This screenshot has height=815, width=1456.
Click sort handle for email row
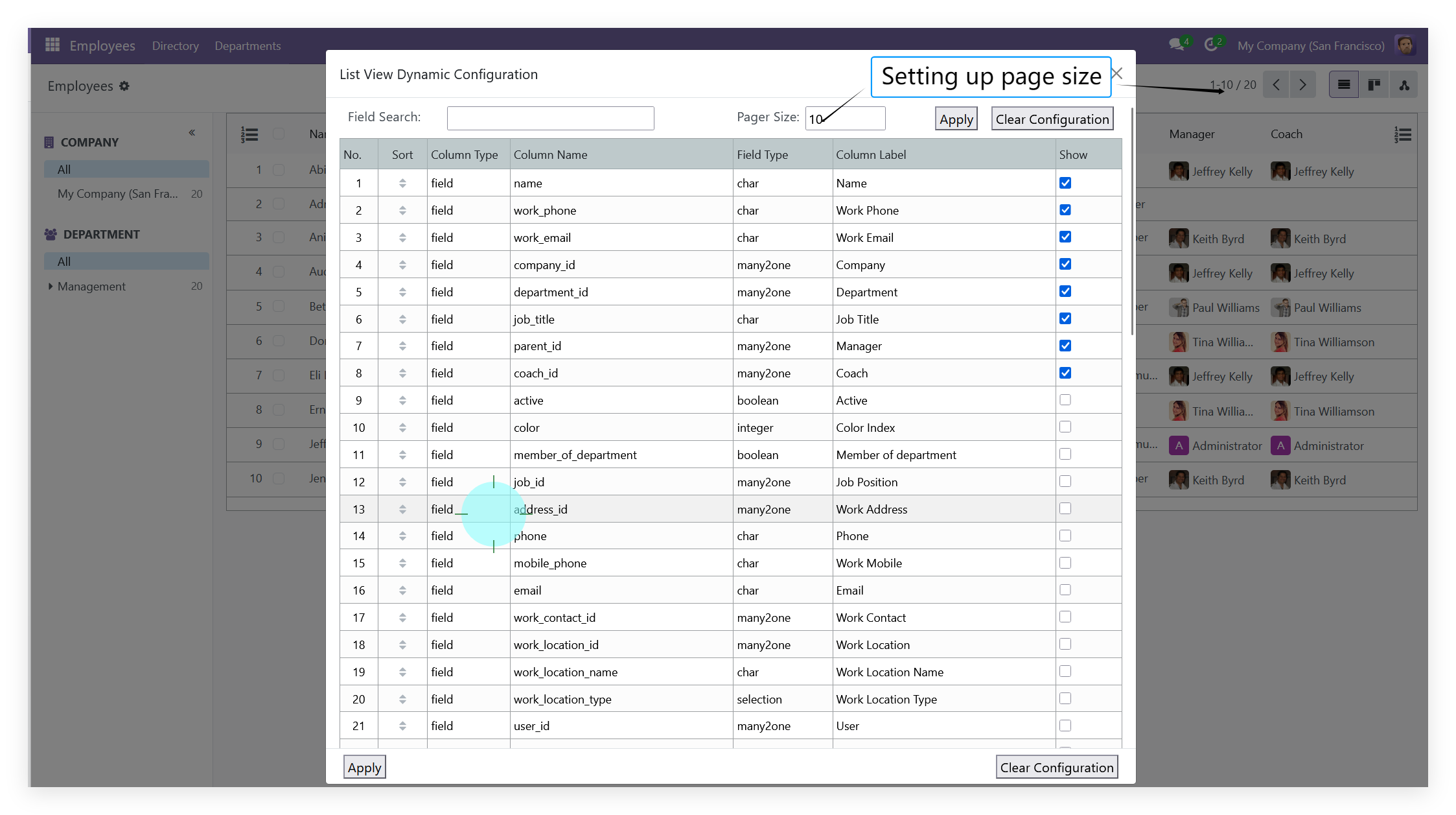pyautogui.click(x=402, y=591)
